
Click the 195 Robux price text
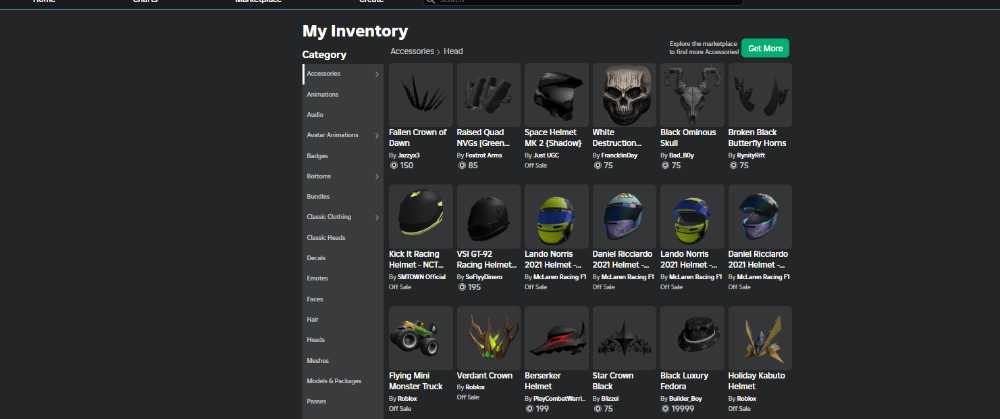474,287
